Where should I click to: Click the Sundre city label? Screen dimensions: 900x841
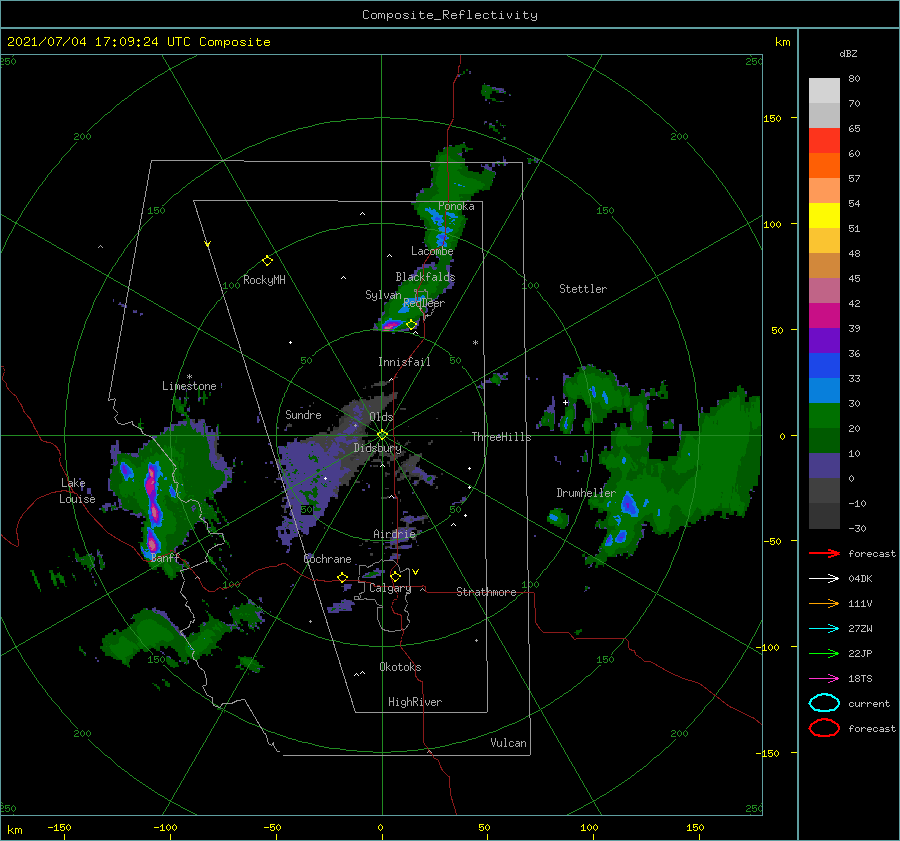303,414
